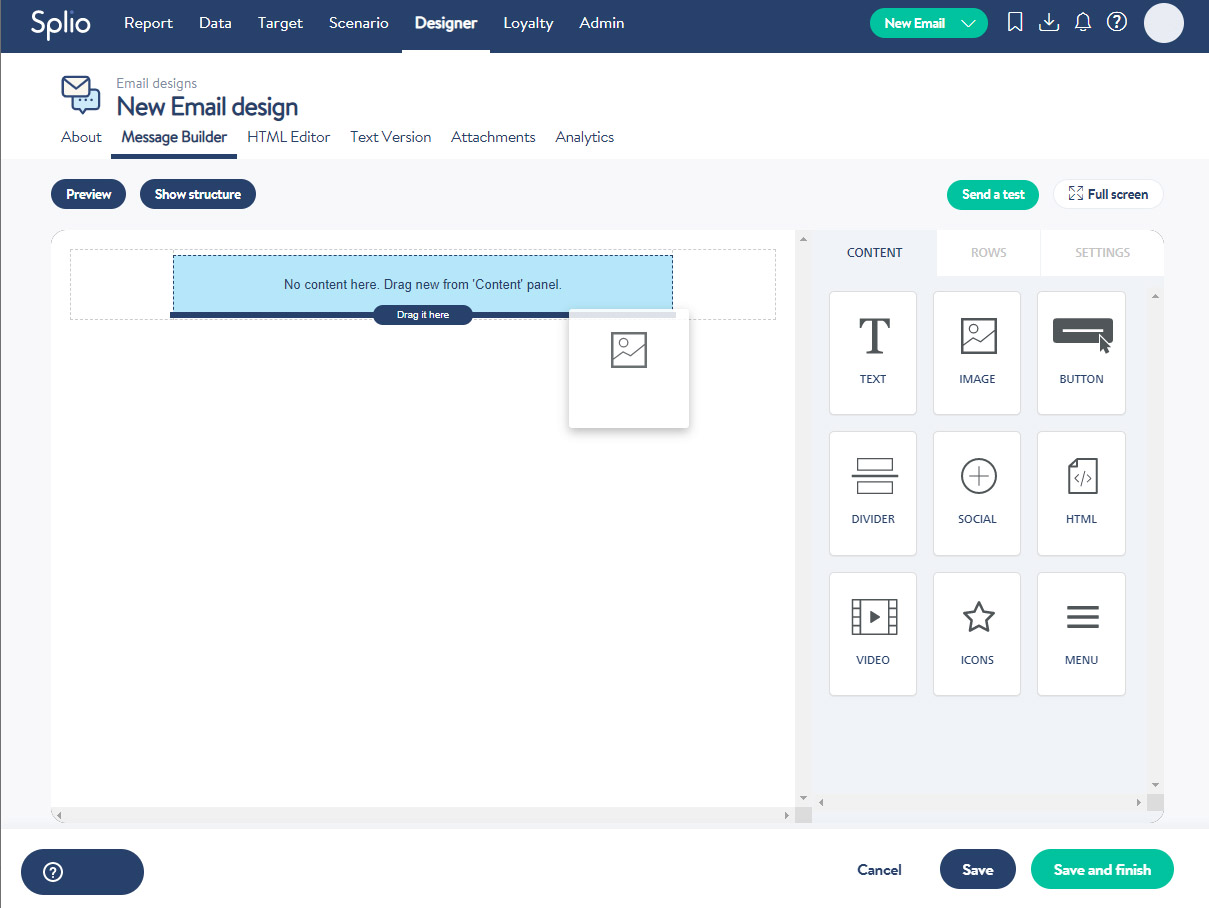Click the Send a test button
Image resolution: width=1209 pixels, height=908 pixels.
tap(992, 194)
